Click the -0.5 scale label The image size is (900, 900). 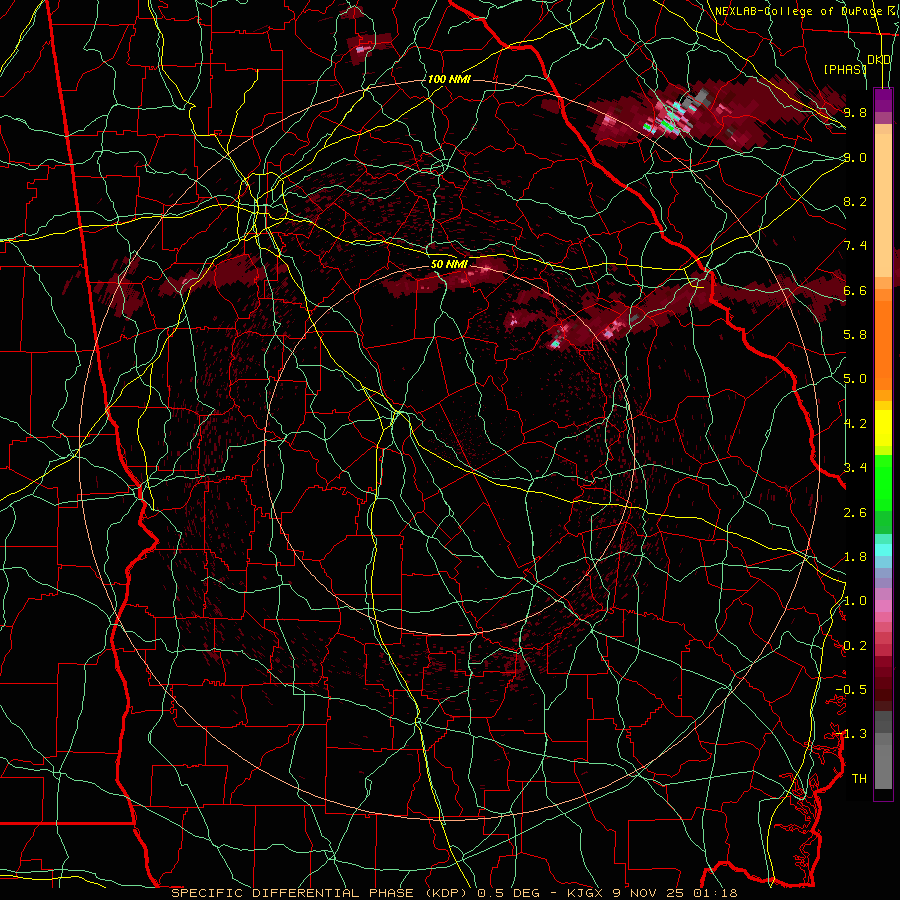tap(851, 690)
